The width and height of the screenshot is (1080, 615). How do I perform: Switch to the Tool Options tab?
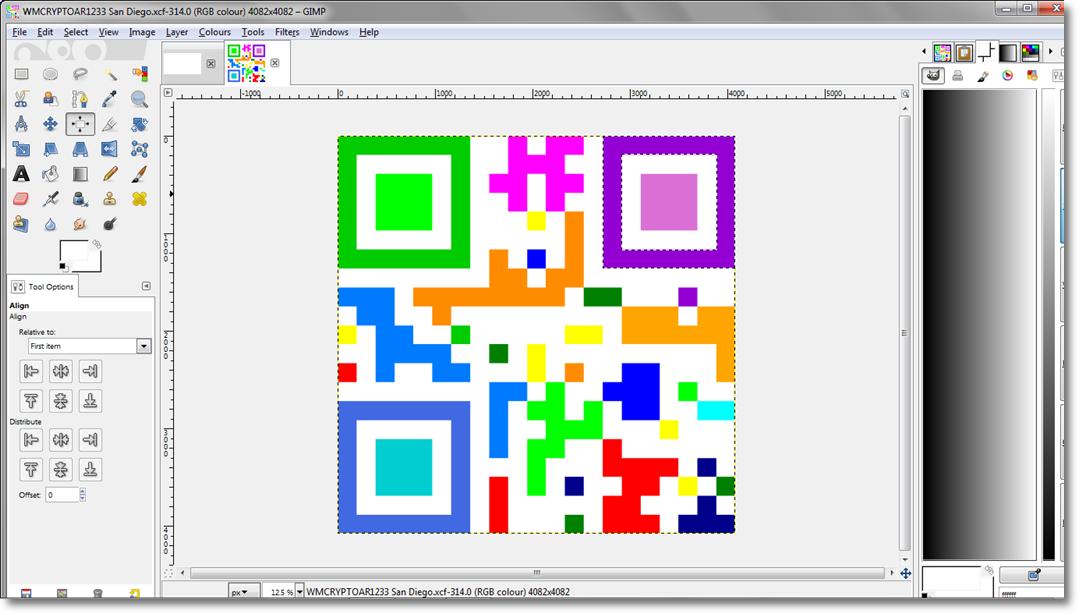click(x=43, y=286)
